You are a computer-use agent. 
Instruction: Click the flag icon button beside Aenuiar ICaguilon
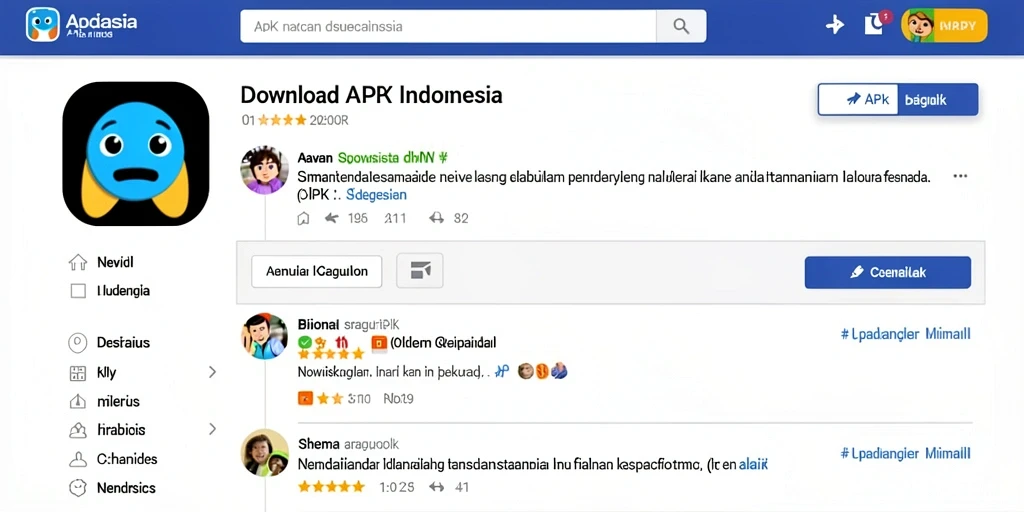(420, 270)
